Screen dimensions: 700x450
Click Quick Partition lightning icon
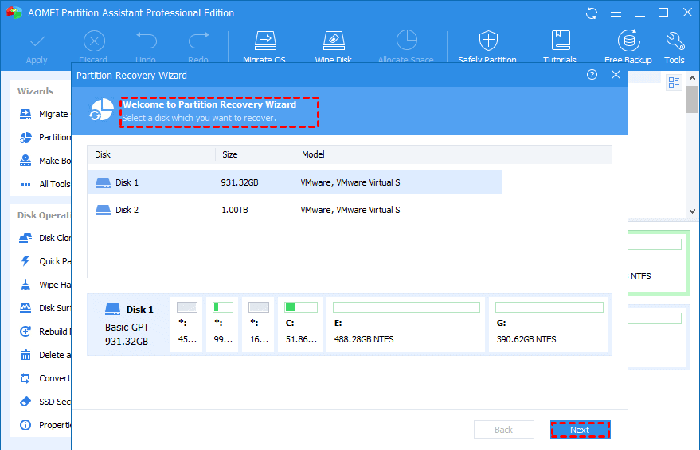point(25,261)
